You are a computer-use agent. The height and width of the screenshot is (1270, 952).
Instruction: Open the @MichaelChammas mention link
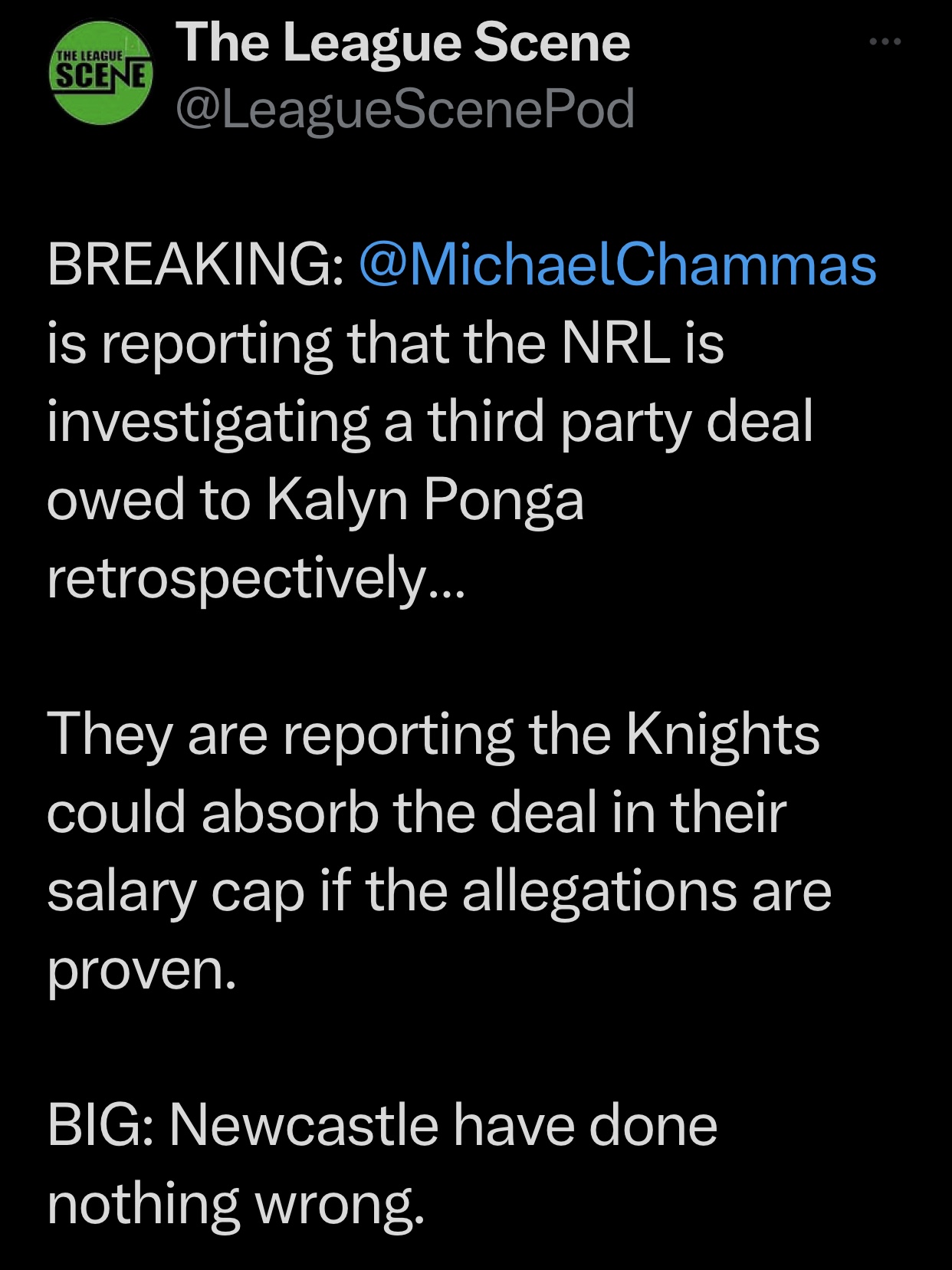617,265
